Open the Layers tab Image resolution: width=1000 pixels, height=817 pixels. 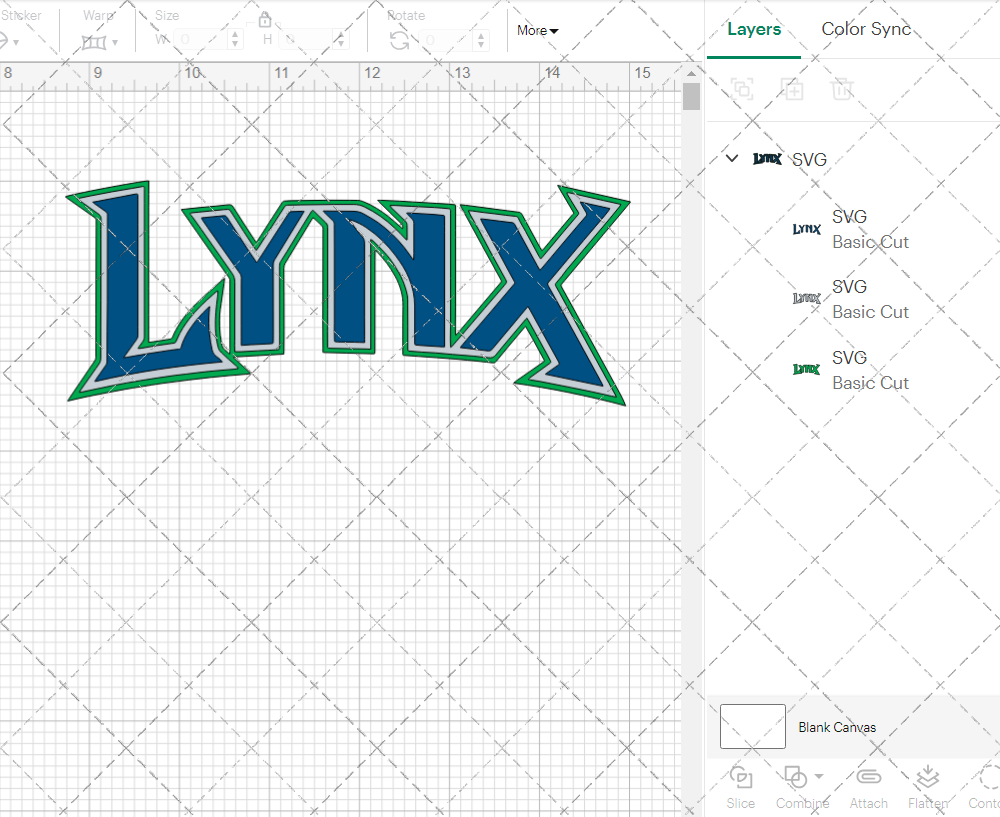tap(754, 29)
